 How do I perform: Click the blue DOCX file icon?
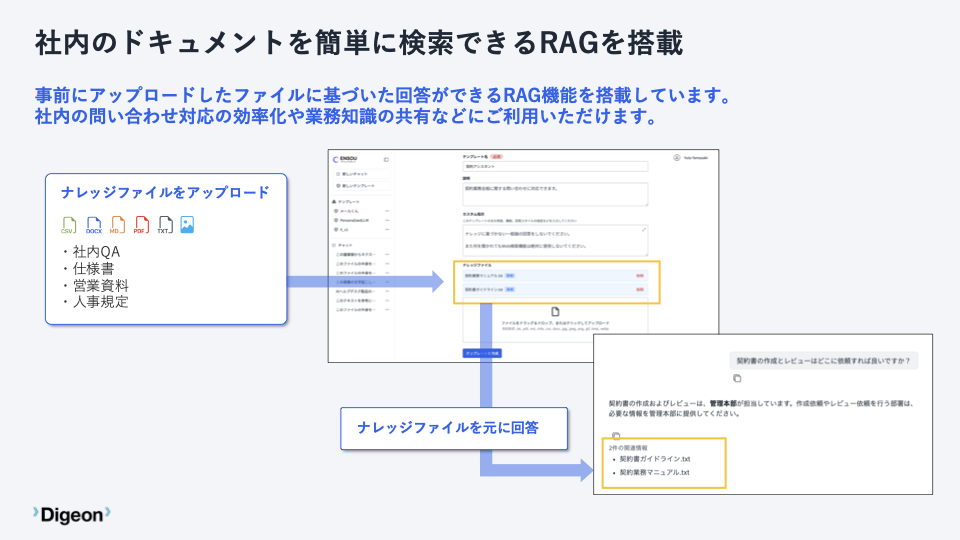[94, 225]
